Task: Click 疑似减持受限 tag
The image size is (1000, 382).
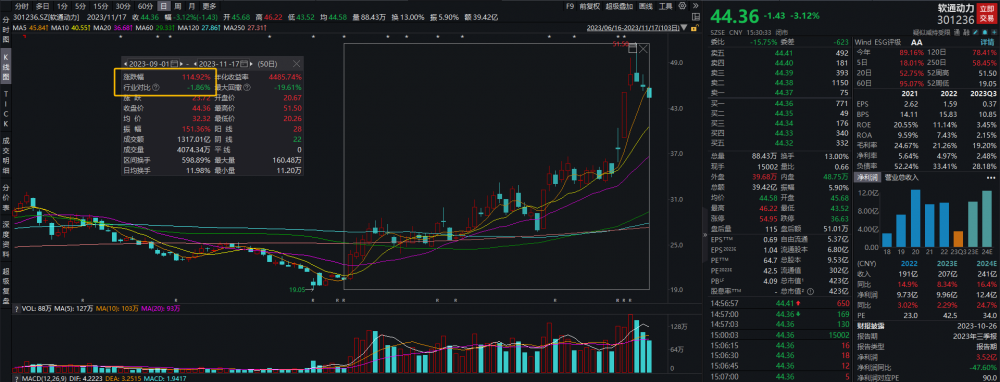Action: 932,33
